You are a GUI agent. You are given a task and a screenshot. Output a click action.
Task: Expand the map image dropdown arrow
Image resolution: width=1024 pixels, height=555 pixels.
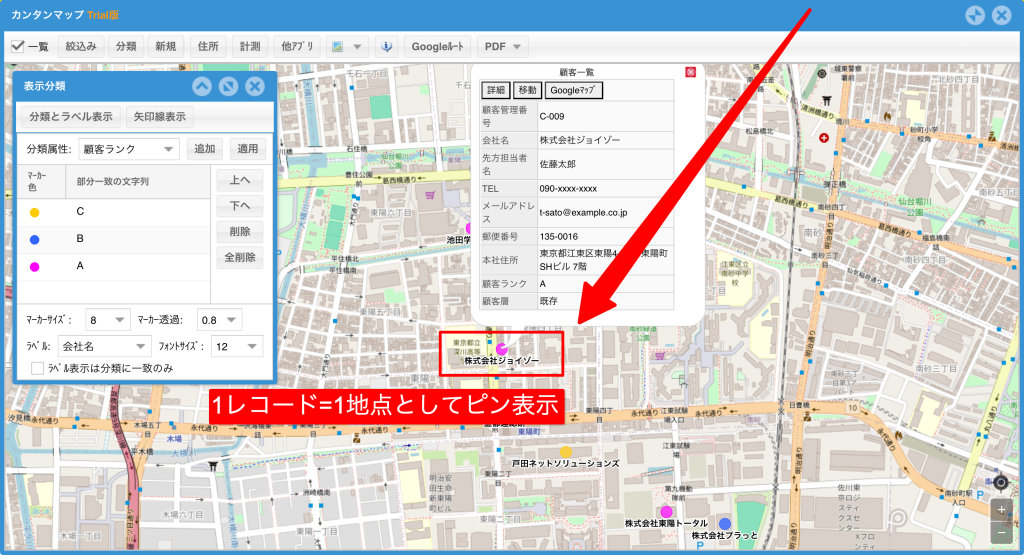tap(357, 46)
